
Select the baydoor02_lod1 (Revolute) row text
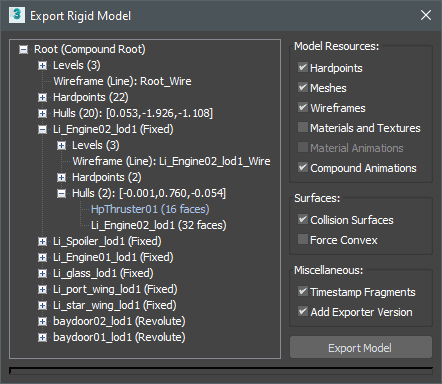pyautogui.click(x=119, y=321)
